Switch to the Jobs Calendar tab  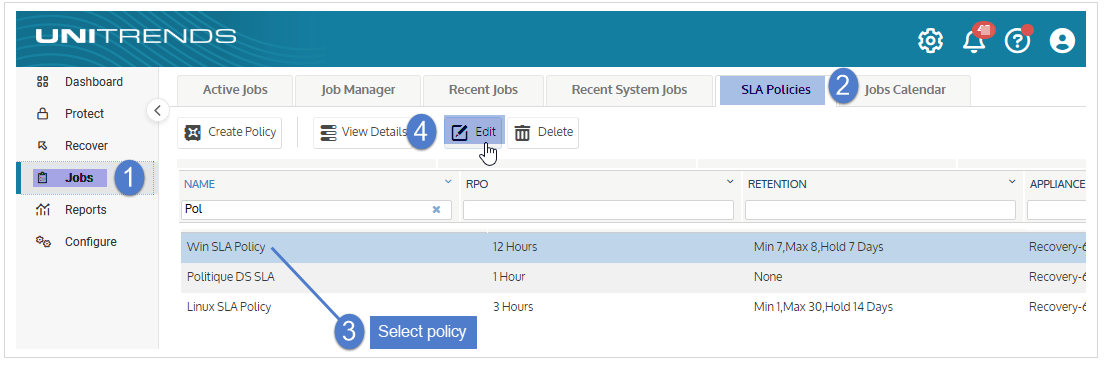(x=904, y=90)
